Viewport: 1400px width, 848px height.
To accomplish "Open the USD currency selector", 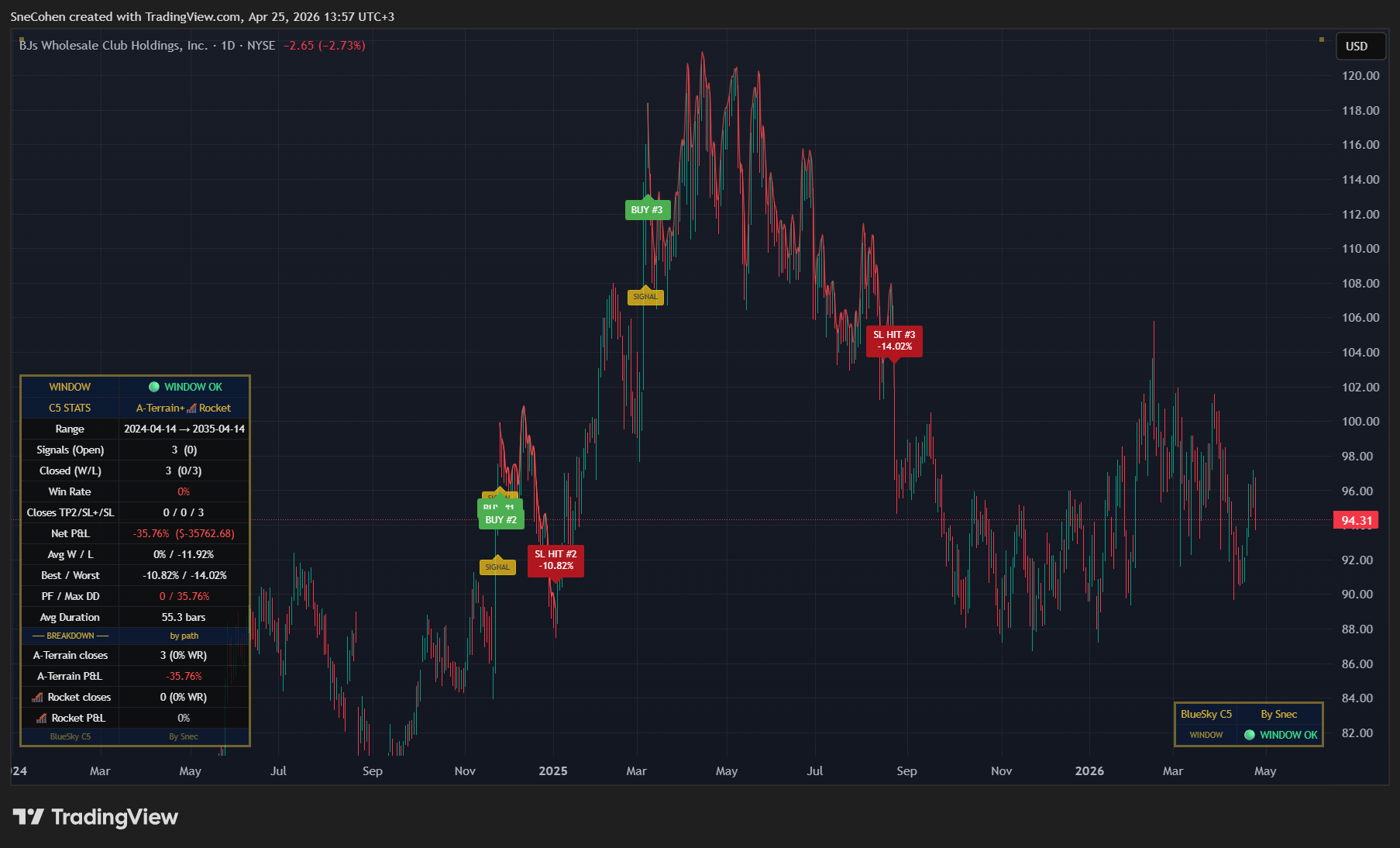I will (x=1356, y=47).
